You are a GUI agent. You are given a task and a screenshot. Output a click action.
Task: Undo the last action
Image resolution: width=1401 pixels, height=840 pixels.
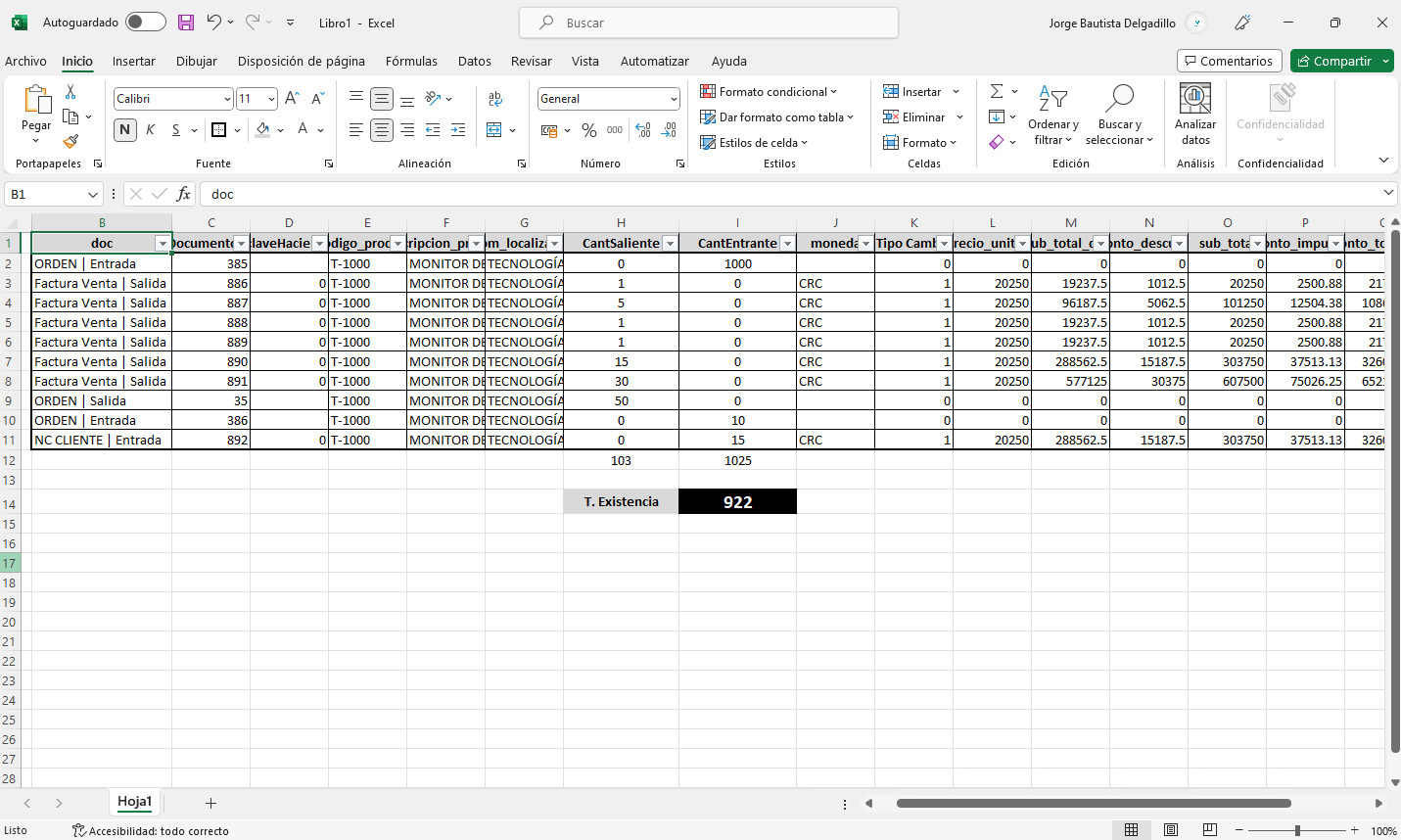coord(213,23)
